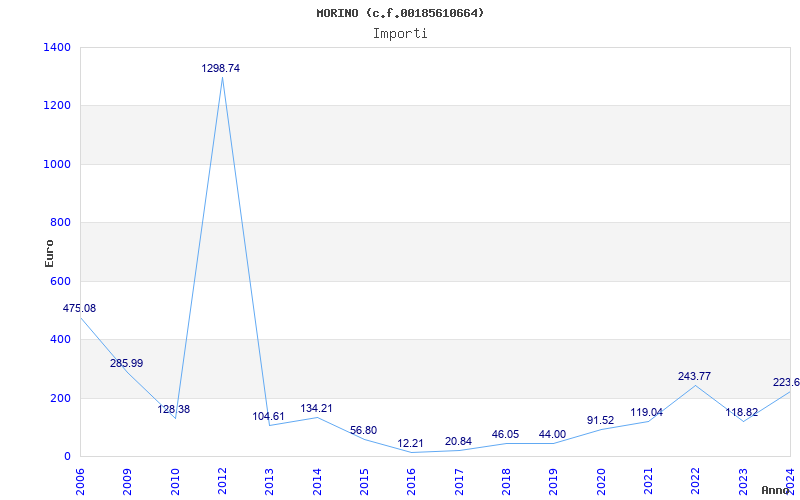
Task: Click the 800 y-axis tick label
Action: tap(60, 222)
